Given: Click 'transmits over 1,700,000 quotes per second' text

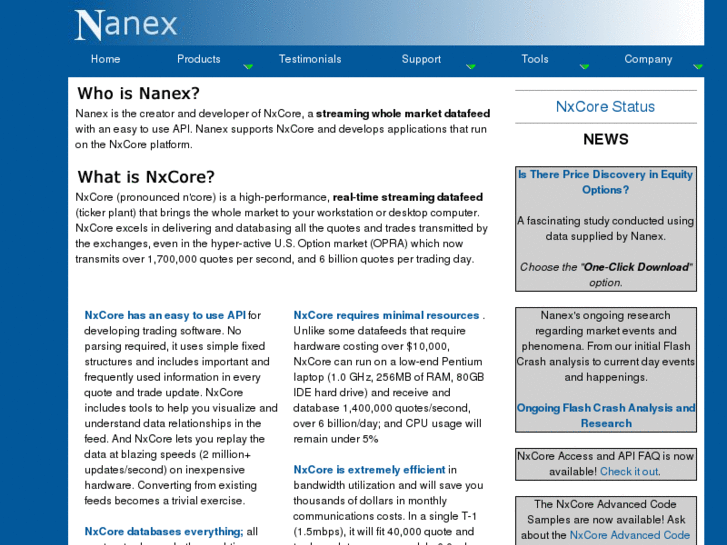Looking at the screenshot, I should (184, 259).
